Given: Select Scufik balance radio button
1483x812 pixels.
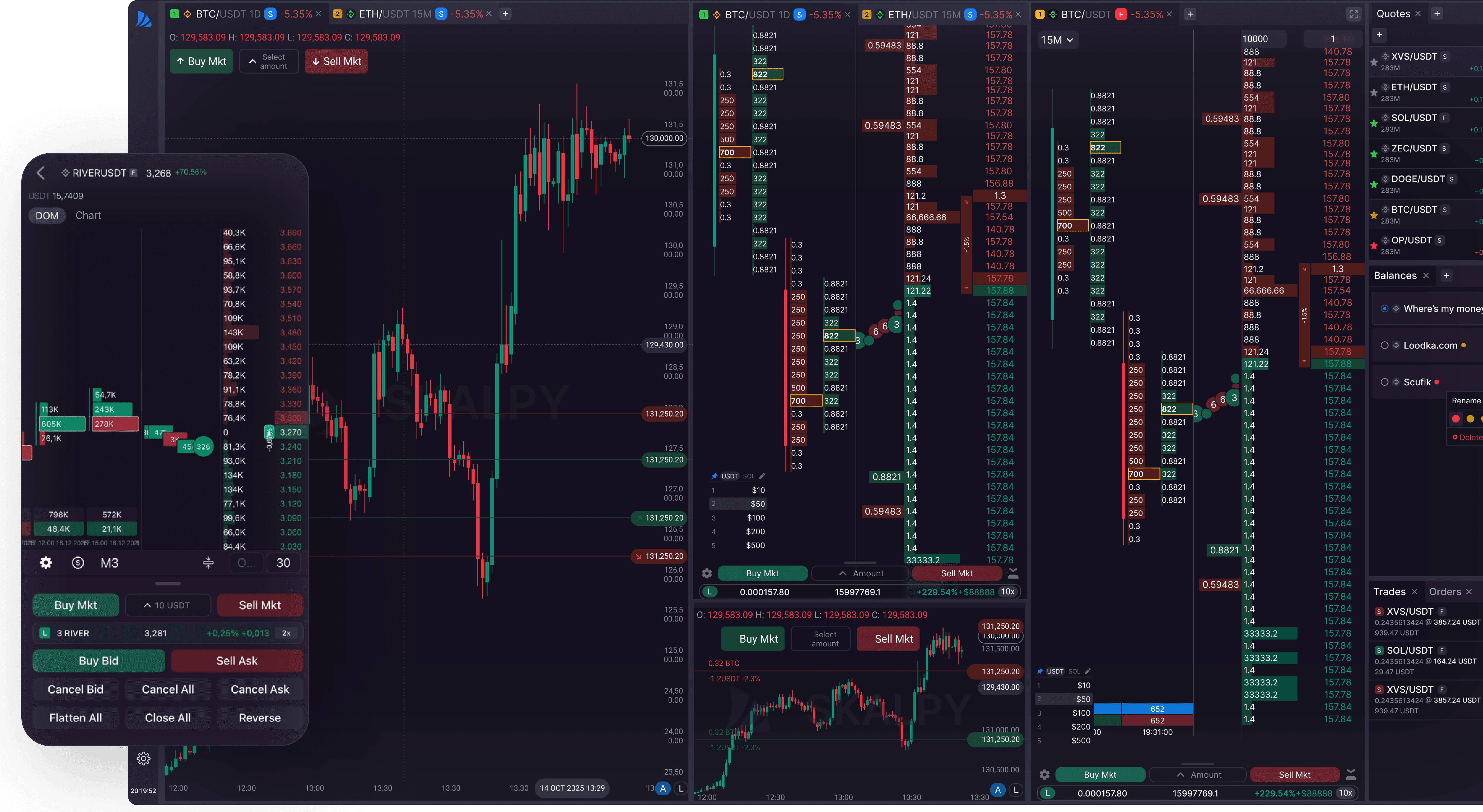Looking at the screenshot, I should (1385, 382).
